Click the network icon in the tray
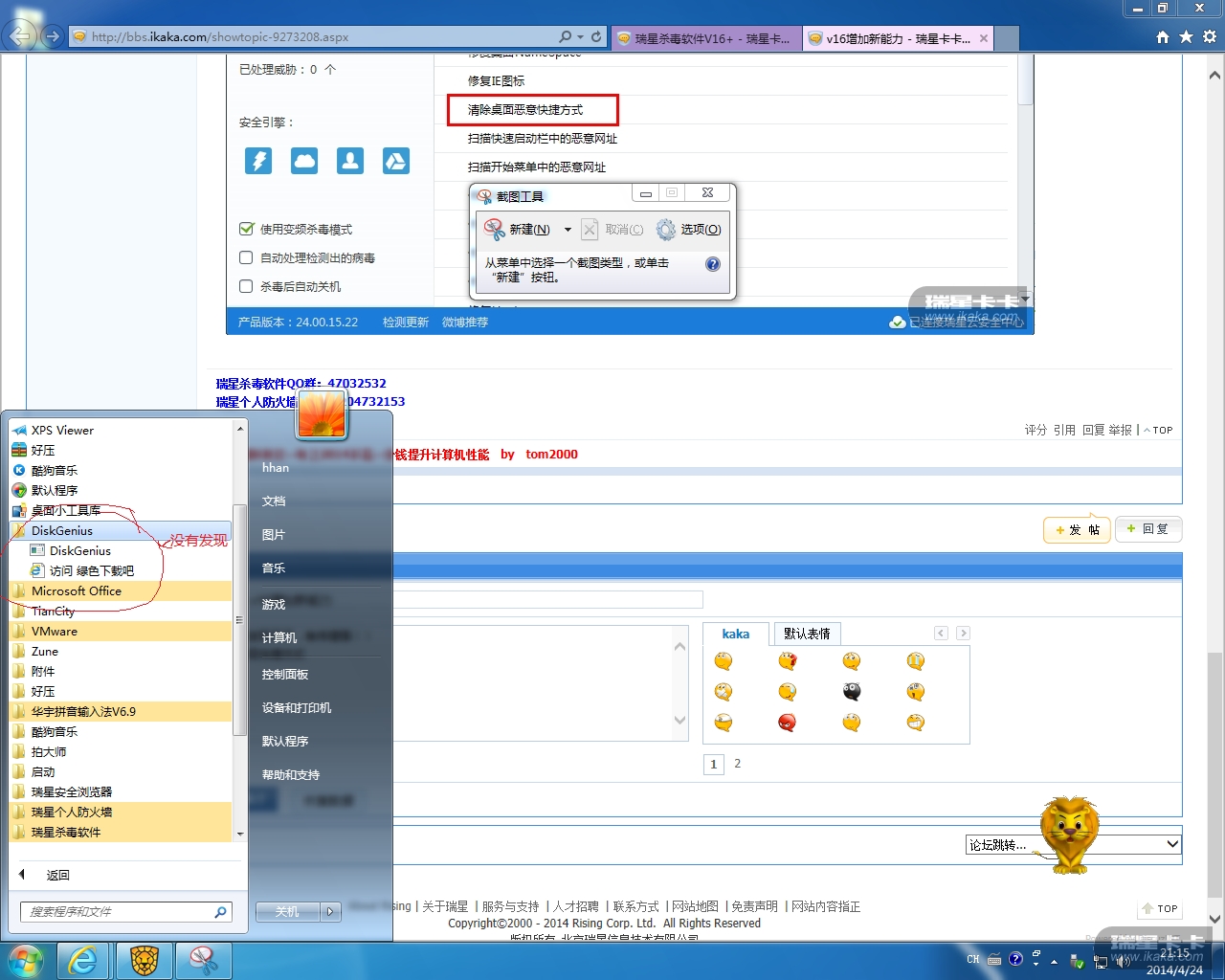 [x=1099, y=961]
